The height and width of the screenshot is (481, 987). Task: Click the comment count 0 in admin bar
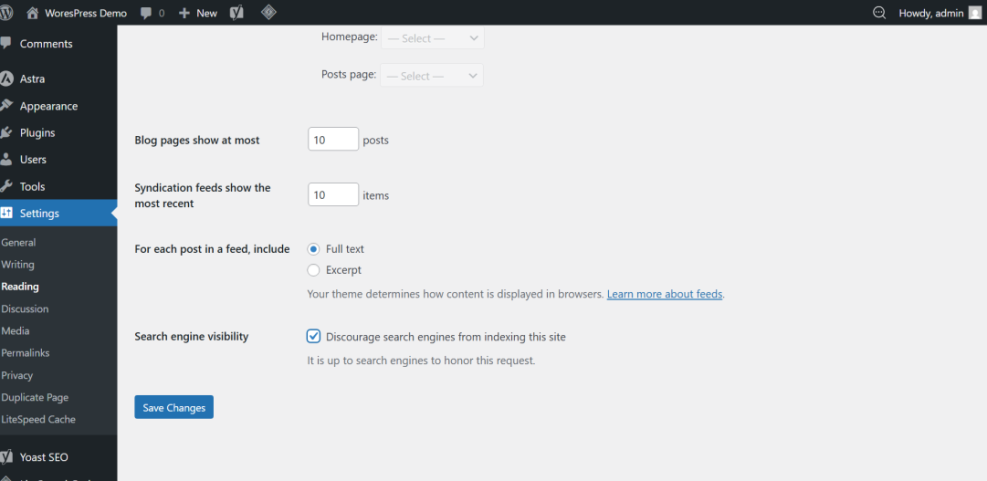[x=161, y=13]
